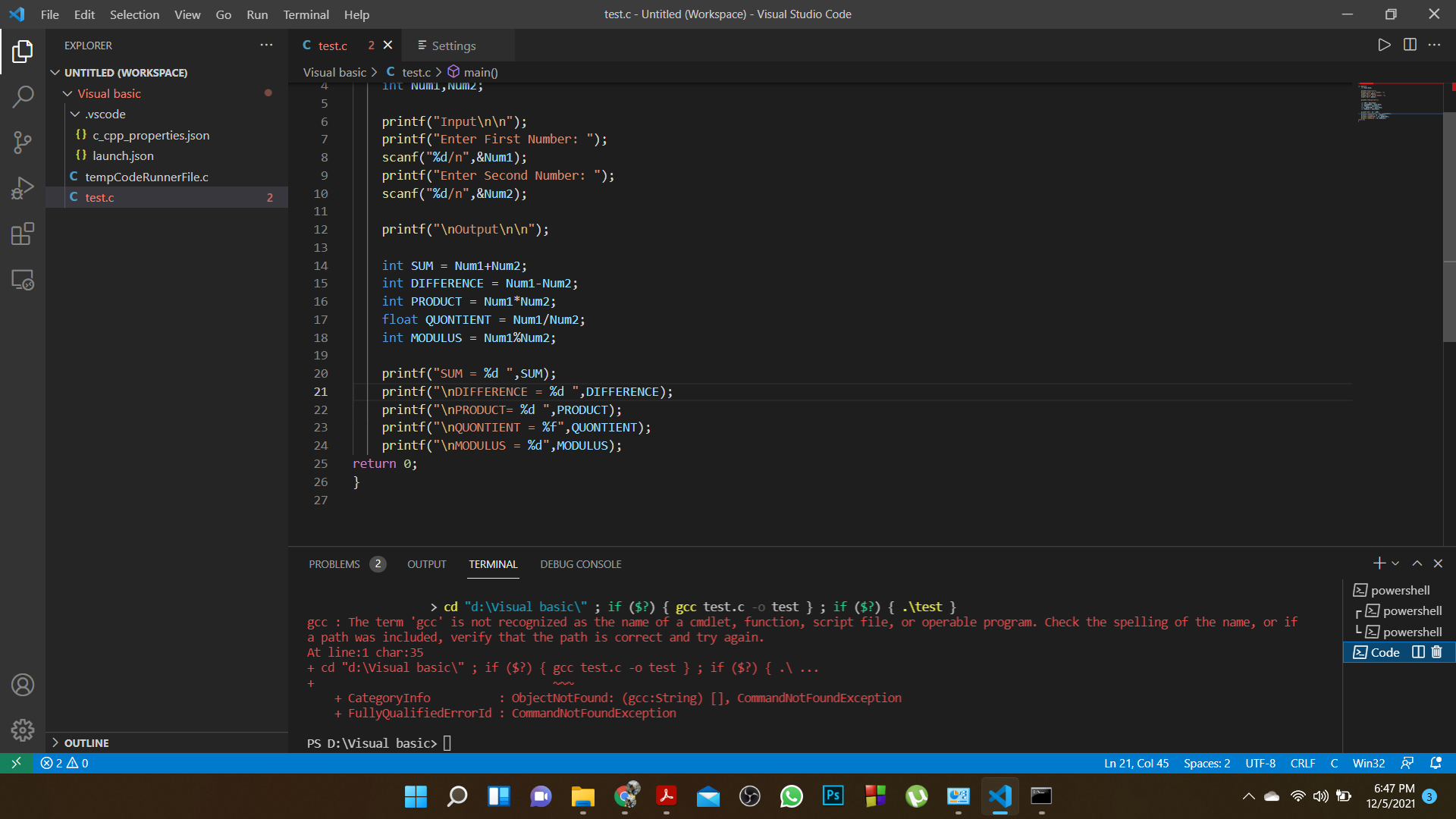The height and width of the screenshot is (819, 1456).
Task: Run the code with play button
Action: 1384,45
